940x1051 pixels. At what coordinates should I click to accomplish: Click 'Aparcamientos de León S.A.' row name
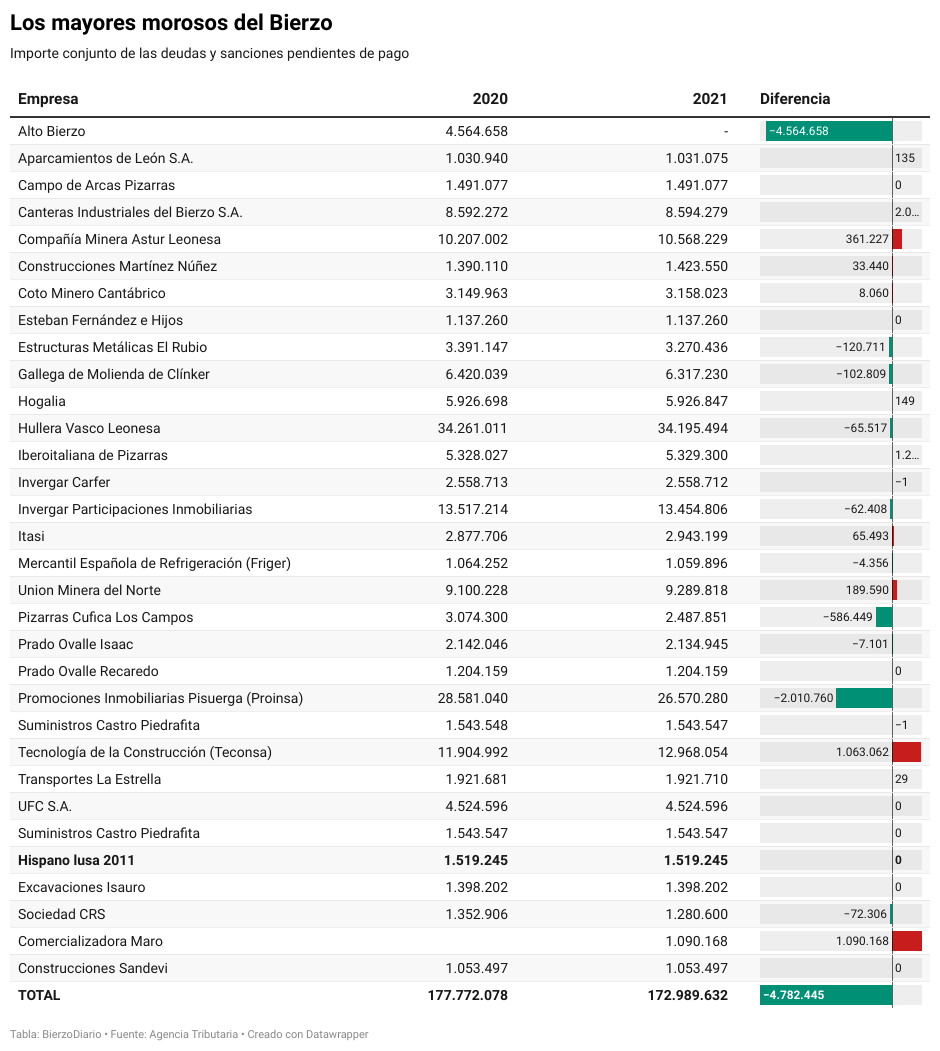(105, 158)
